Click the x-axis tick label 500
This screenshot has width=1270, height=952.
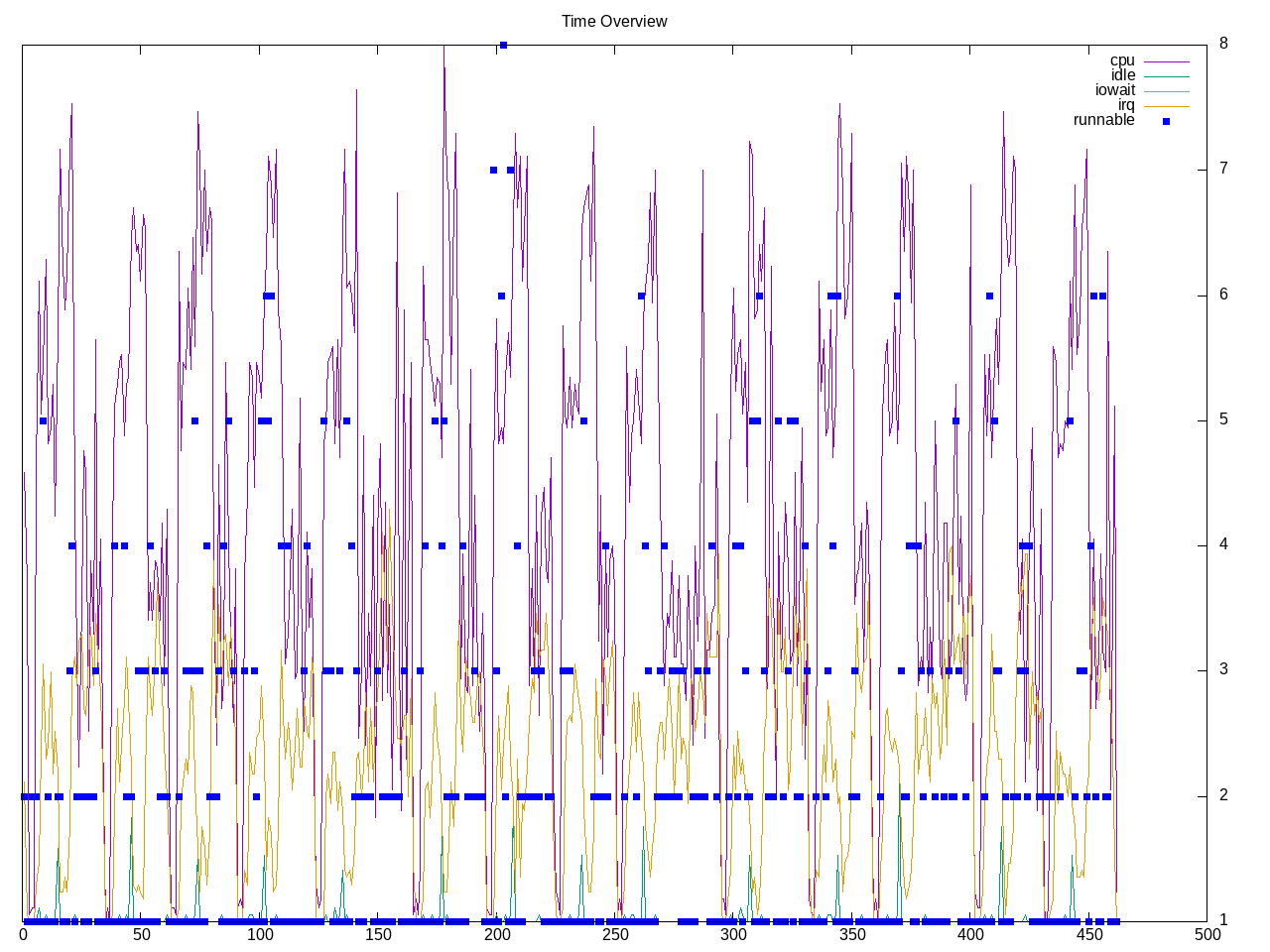click(x=1206, y=935)
